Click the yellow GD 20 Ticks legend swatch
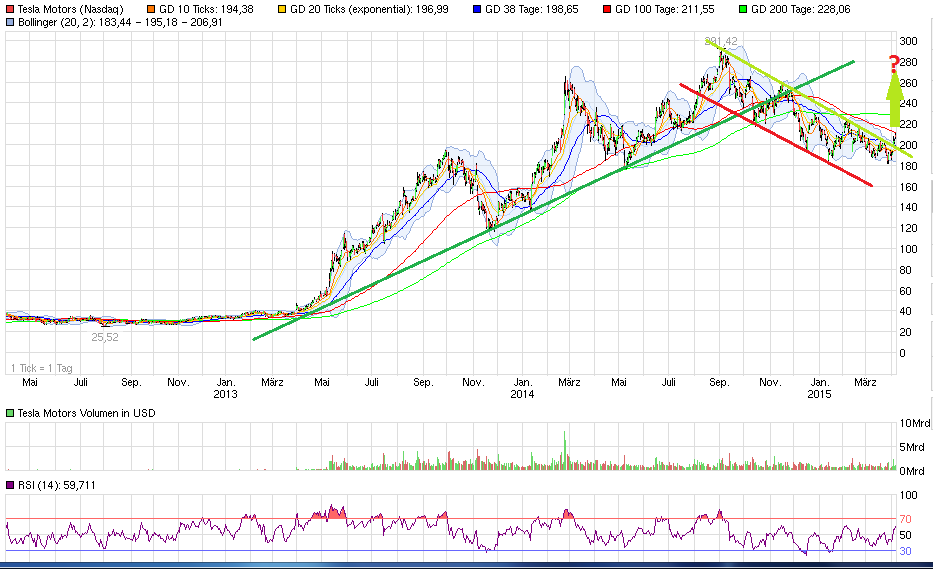Image resolution: width=933 pixels, height=569 pixels. click(282, 10)
